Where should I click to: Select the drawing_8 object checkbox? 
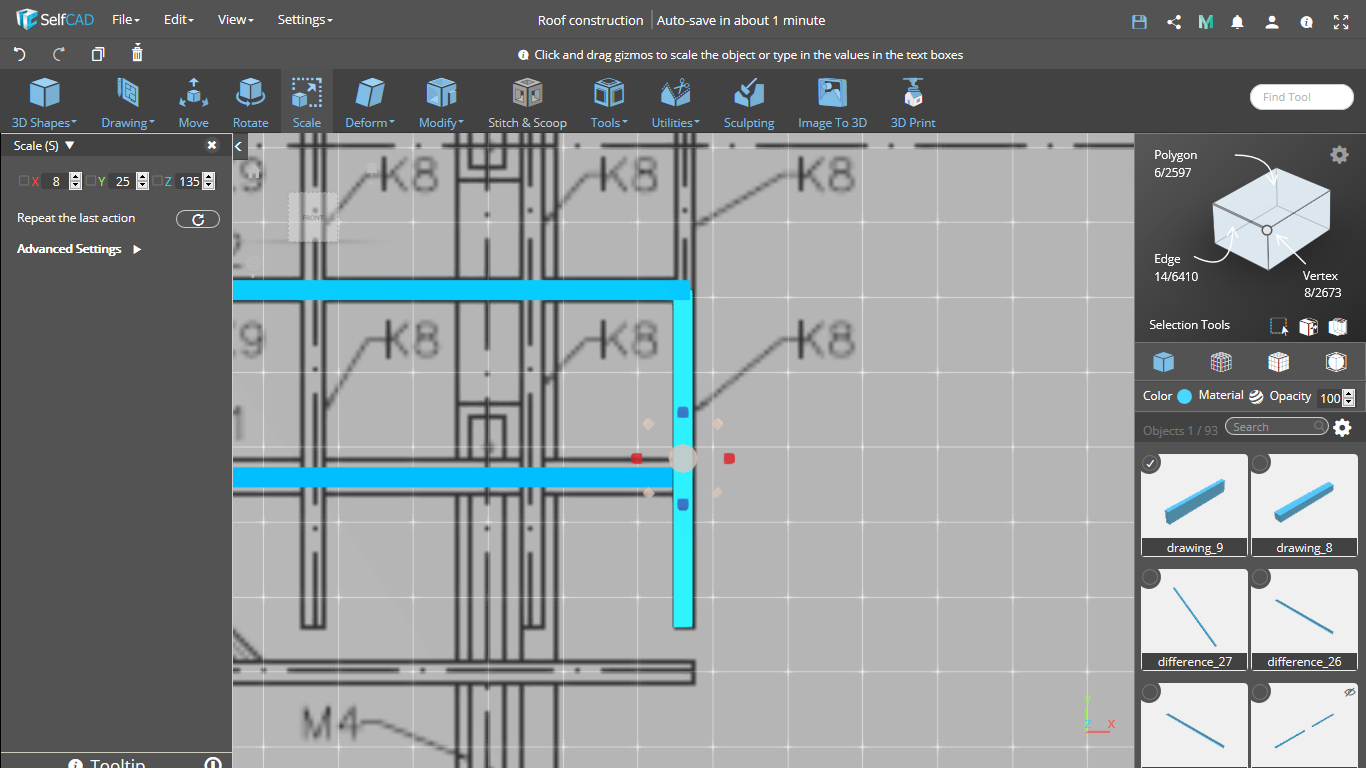[1261, 463]
